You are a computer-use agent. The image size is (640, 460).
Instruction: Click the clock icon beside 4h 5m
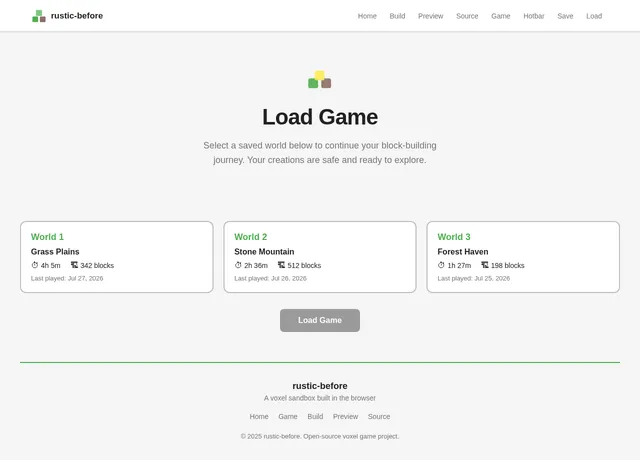[35, 265]
